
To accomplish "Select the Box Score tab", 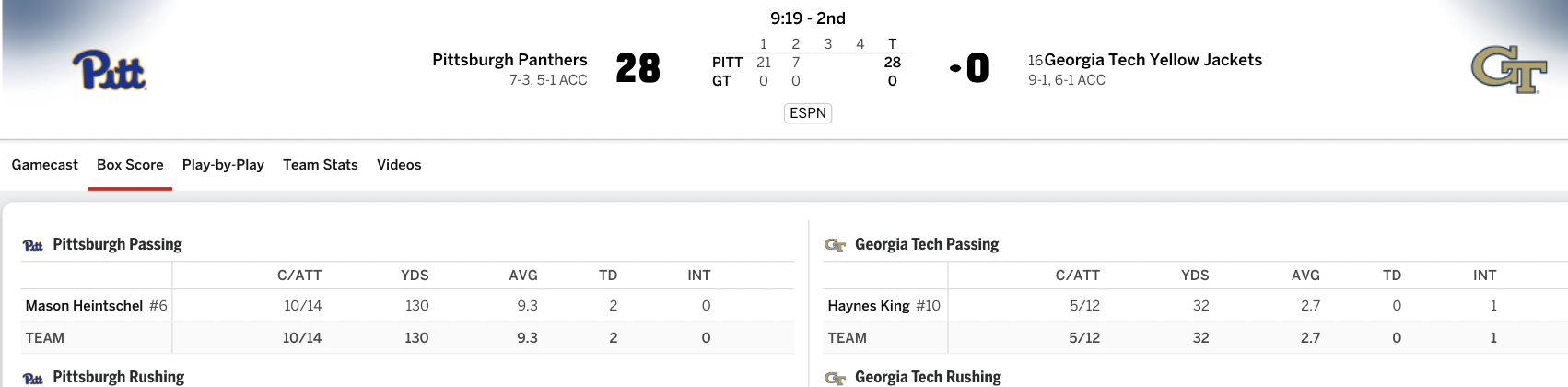I will (x=130, y=165).
